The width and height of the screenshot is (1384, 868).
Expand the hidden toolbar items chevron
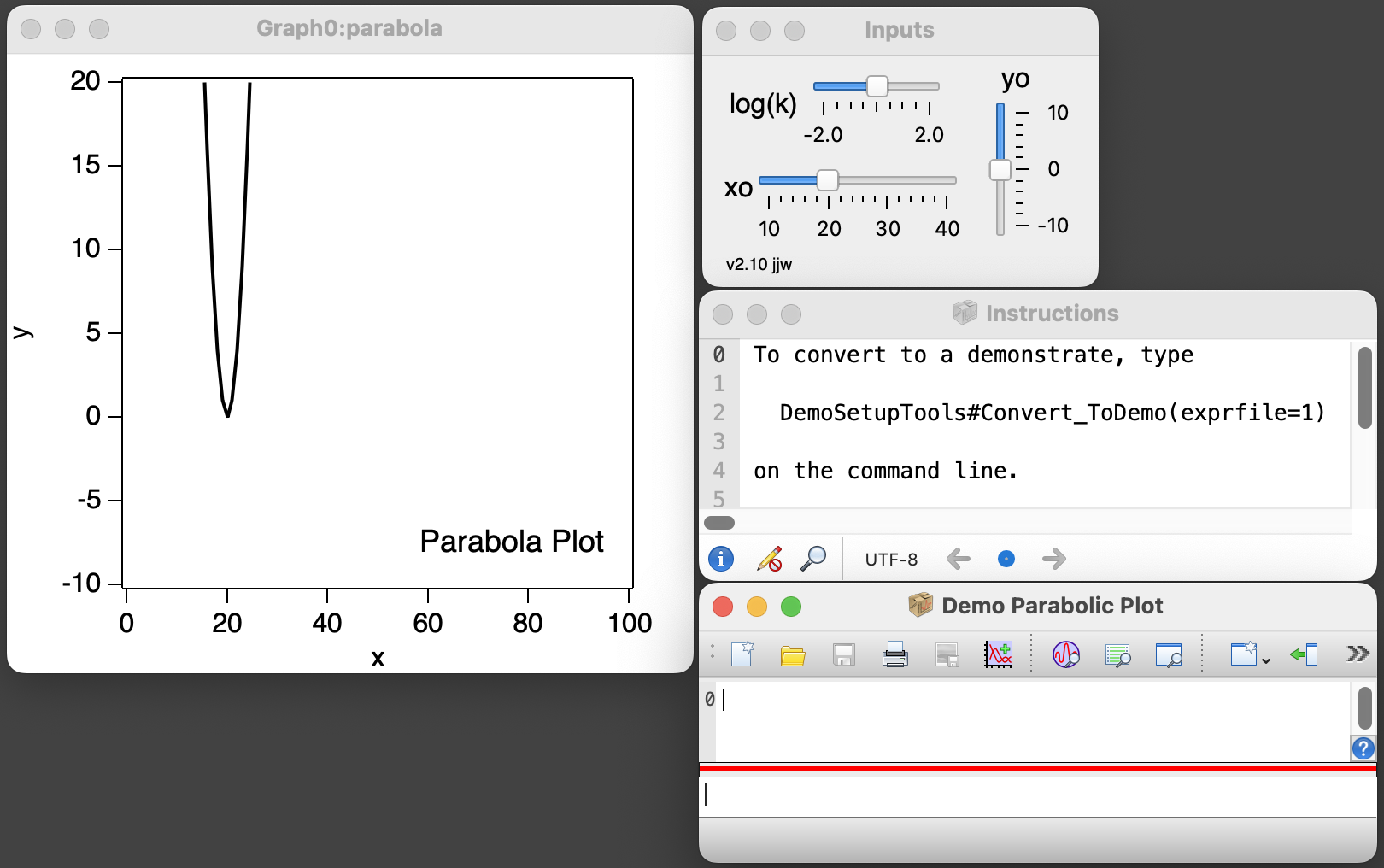pos(1355,653)
